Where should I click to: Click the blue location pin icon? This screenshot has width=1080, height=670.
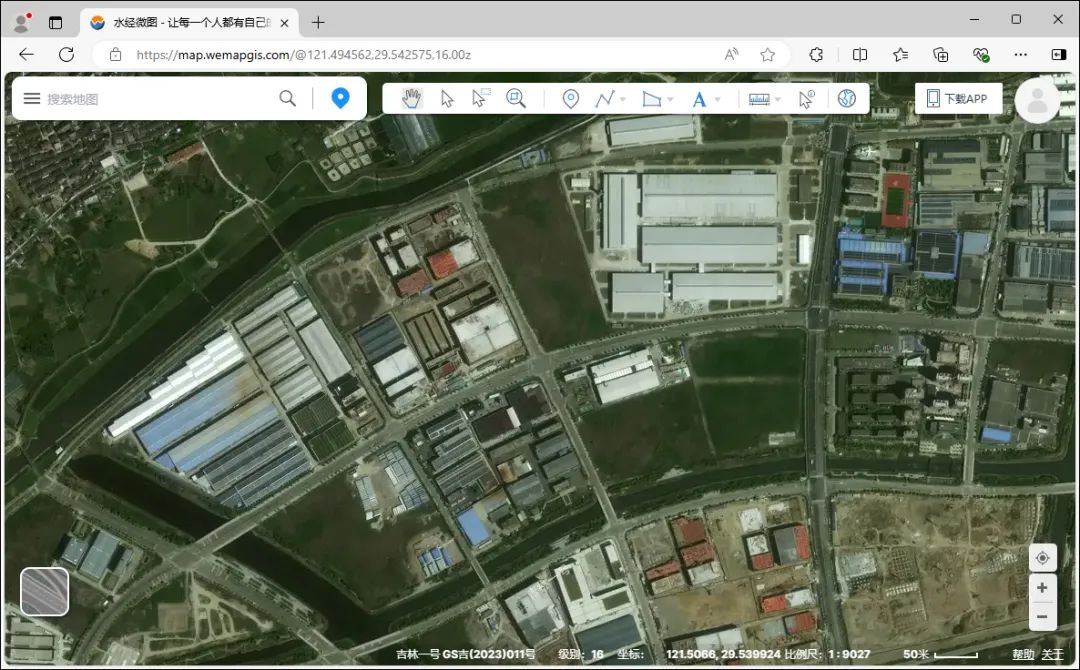click(340, 98)
